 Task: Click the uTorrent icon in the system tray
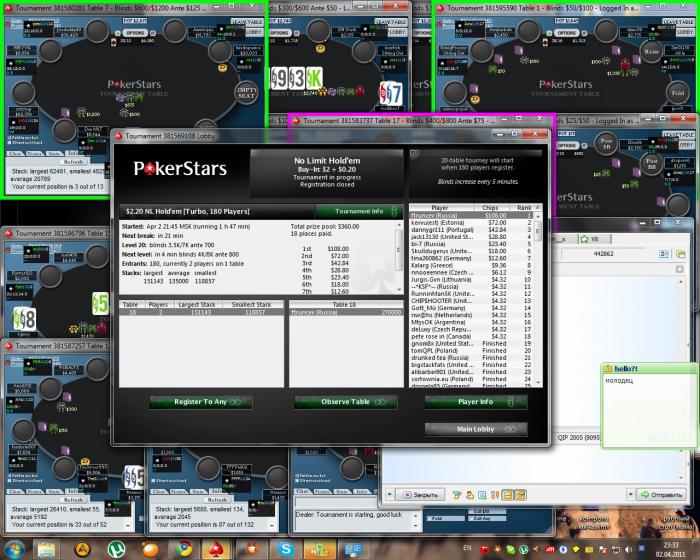point(523,549)
